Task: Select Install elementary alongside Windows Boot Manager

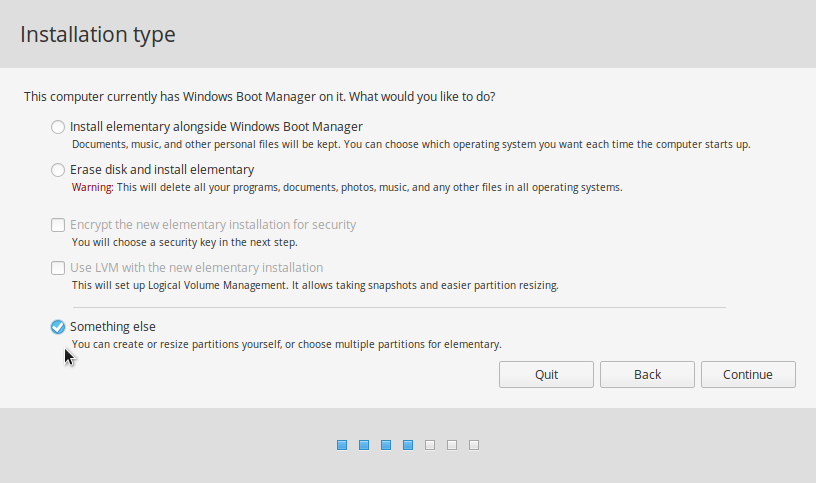Action: [58, 127]
